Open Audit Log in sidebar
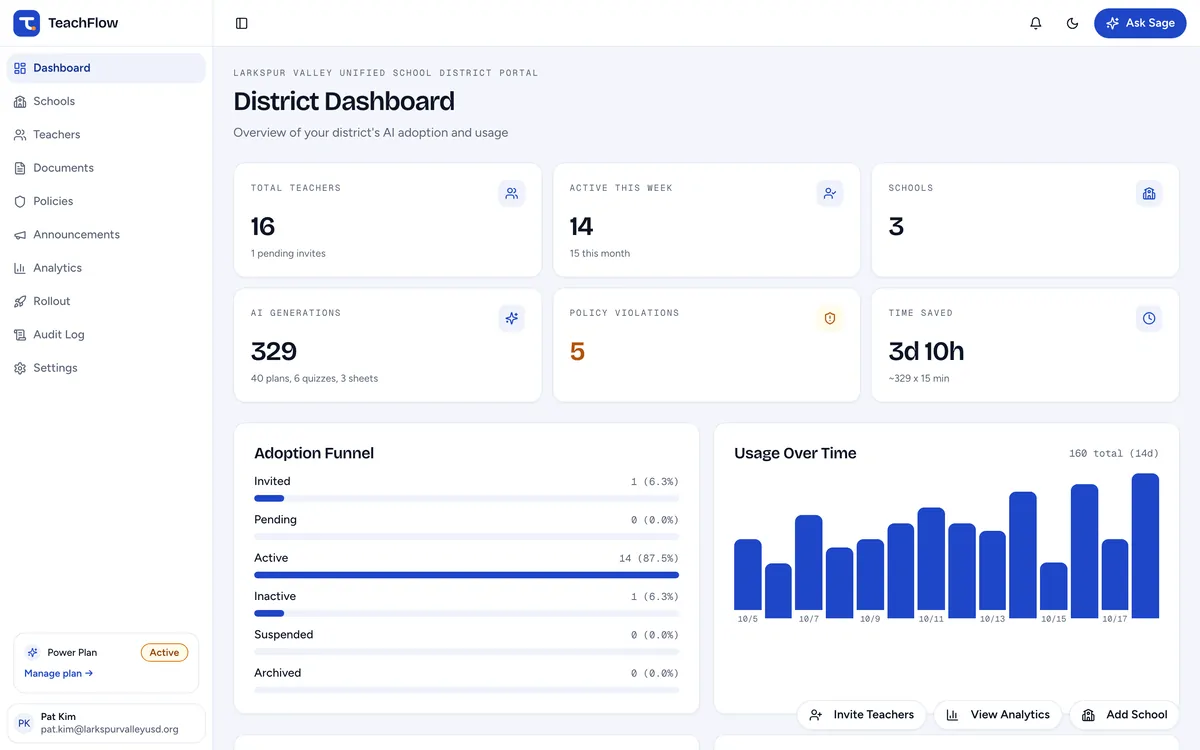 click(x=106, y=334)
